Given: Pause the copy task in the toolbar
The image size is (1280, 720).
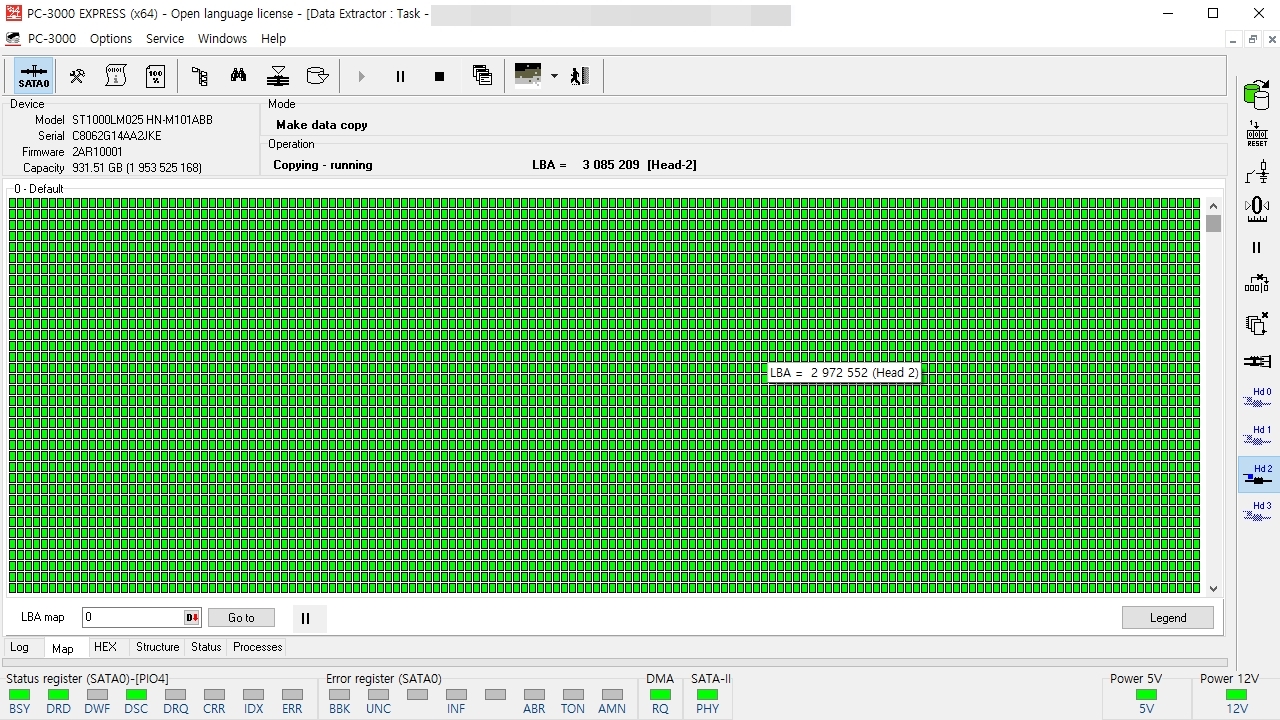Looking at the screenshot, I should (x=400, y=76).
